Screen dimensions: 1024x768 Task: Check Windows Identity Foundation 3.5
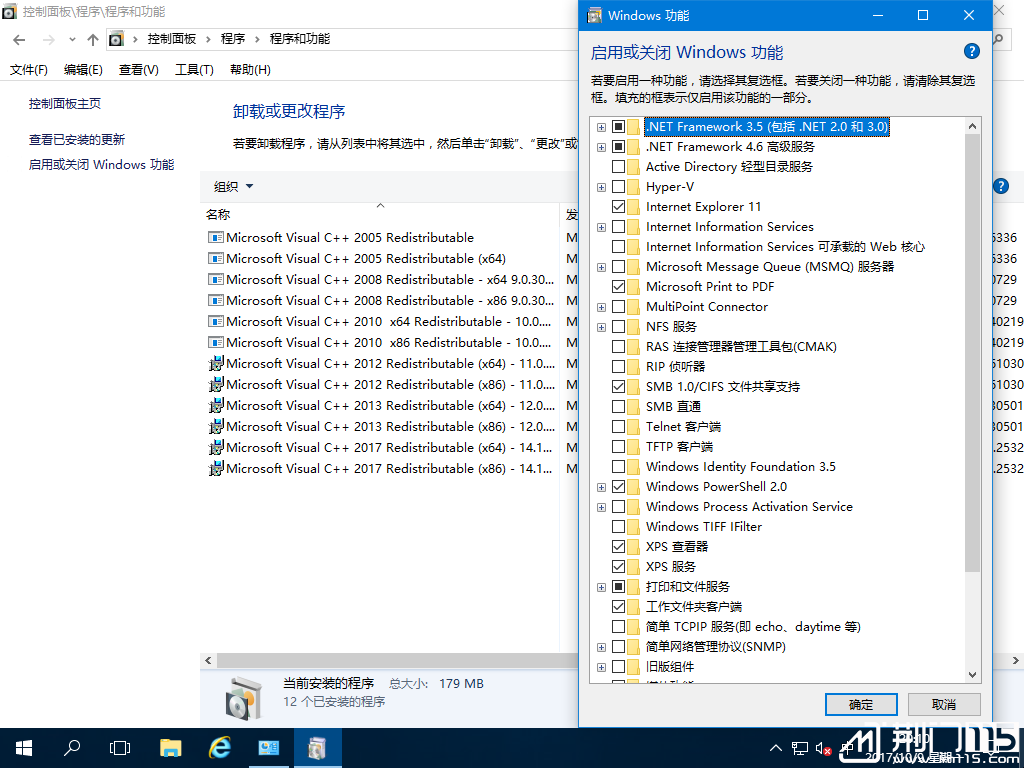click(x=618, y=466)
